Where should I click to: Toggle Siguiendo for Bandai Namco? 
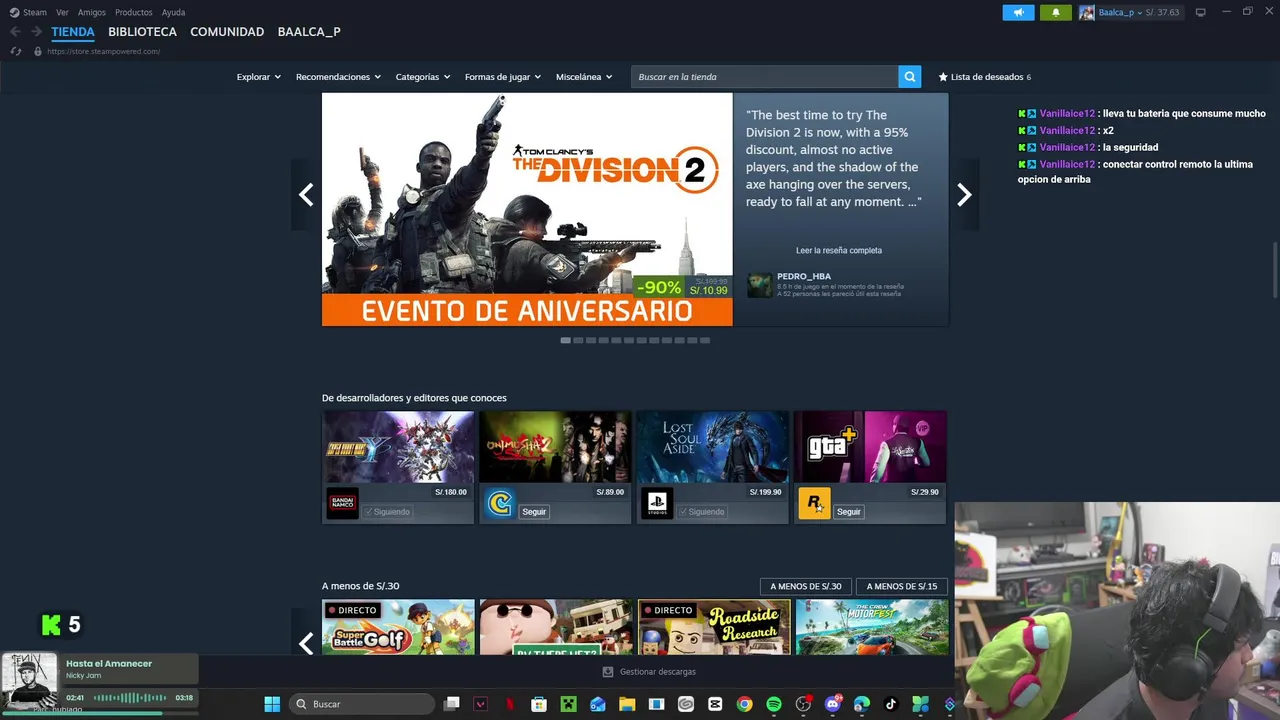coord(387,512)
